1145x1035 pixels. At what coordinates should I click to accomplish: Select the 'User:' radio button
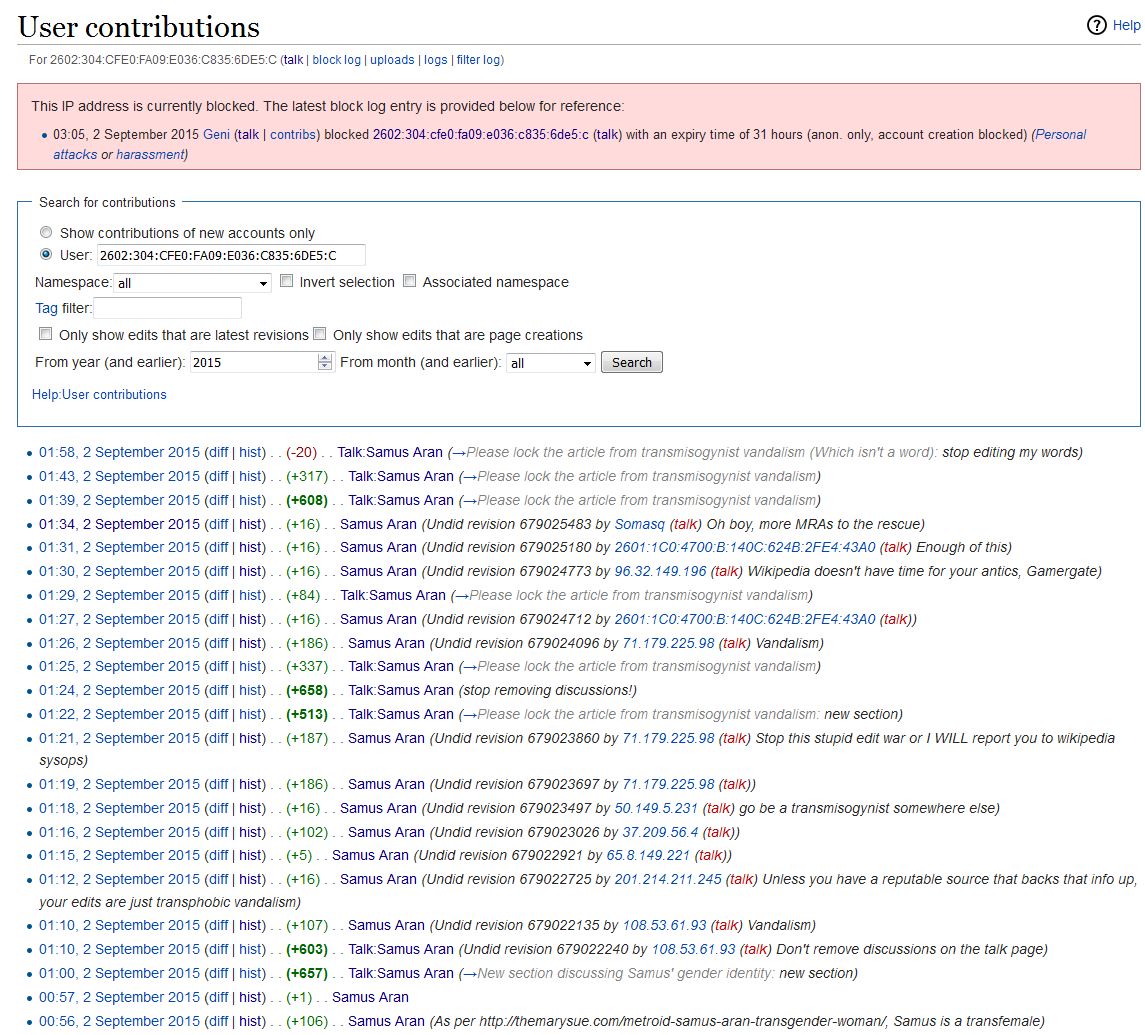pos(46,254)
